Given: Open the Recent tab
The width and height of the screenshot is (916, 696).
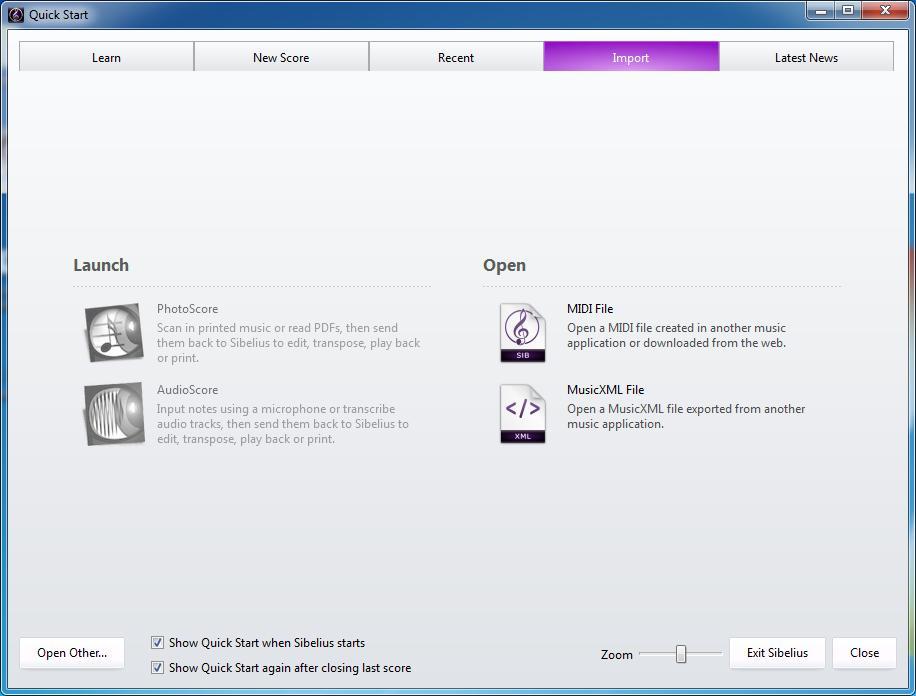Looking at the screenshot, I should 456,57.
